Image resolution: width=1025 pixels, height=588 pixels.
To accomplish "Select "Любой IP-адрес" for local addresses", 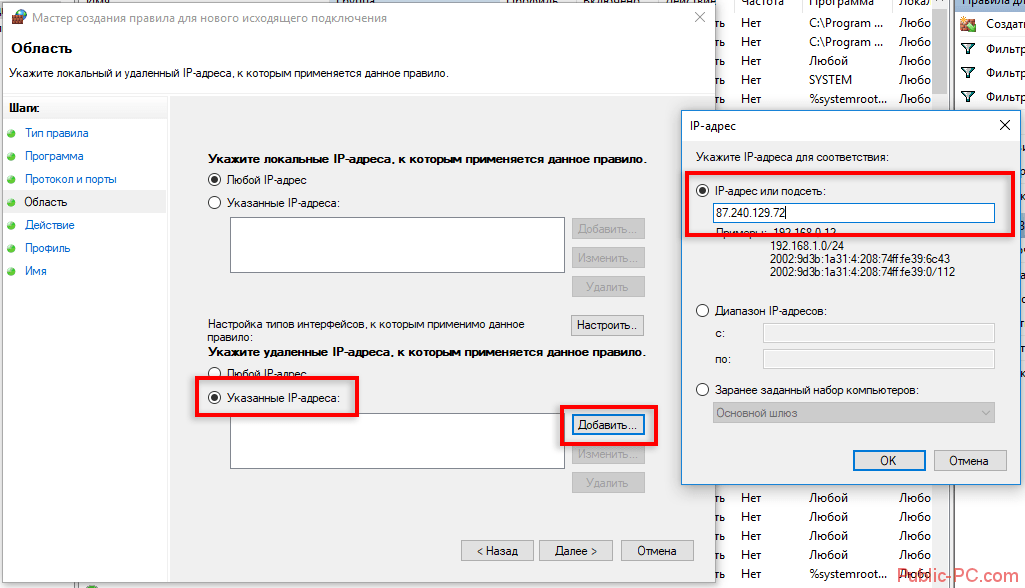I will pyautogui.click(x=214, y=180).
